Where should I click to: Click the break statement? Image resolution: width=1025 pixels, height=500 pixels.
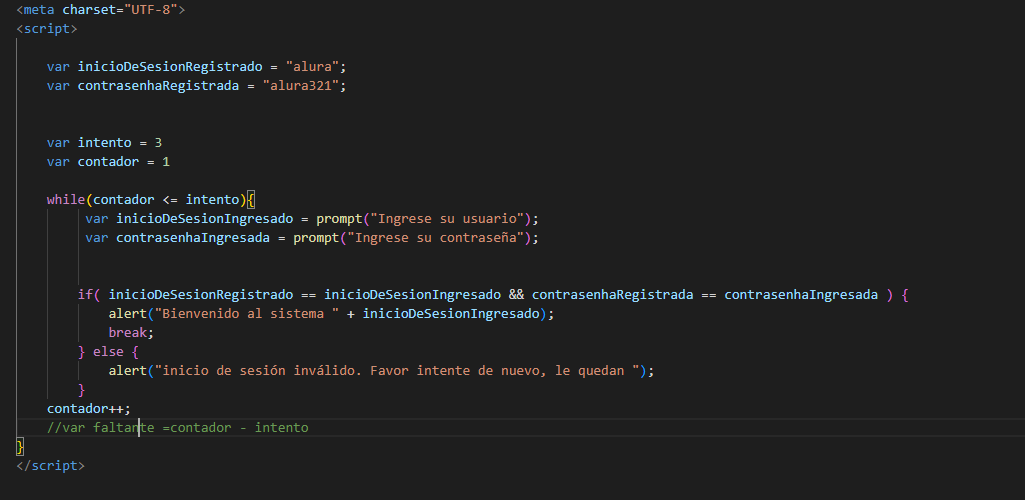[x=131, y=333]
